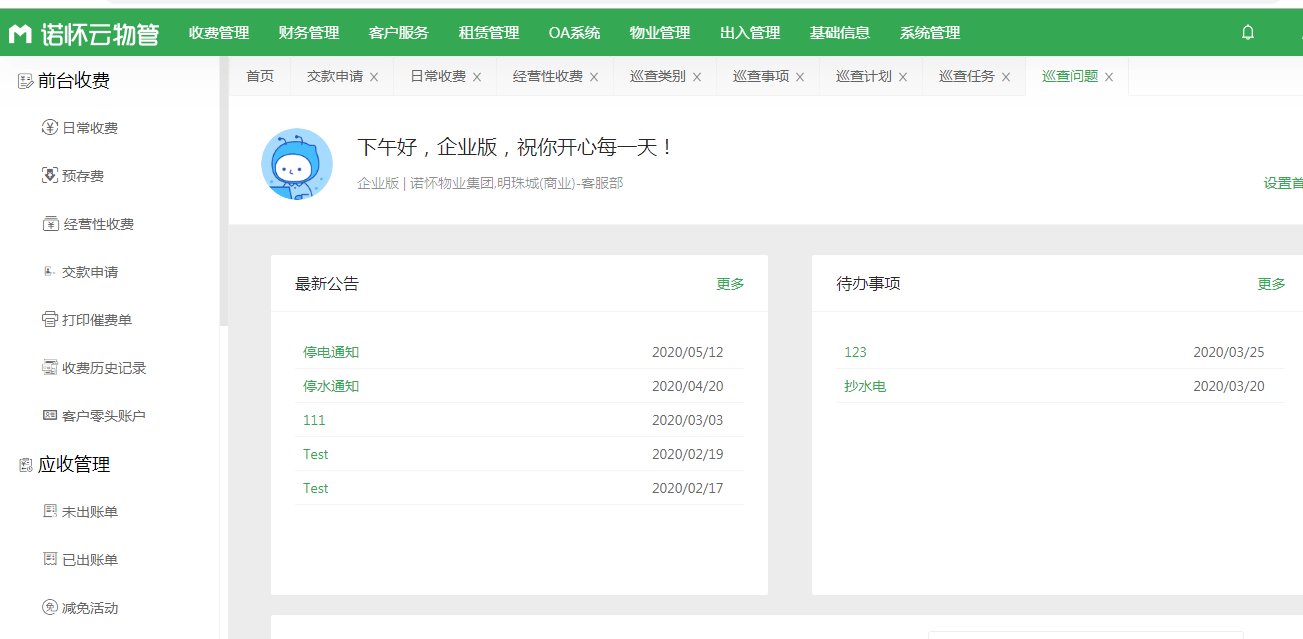1303x639 pixels.
Task: Click 更多 link in 最新公告 panel
Action: coord(730,284)
